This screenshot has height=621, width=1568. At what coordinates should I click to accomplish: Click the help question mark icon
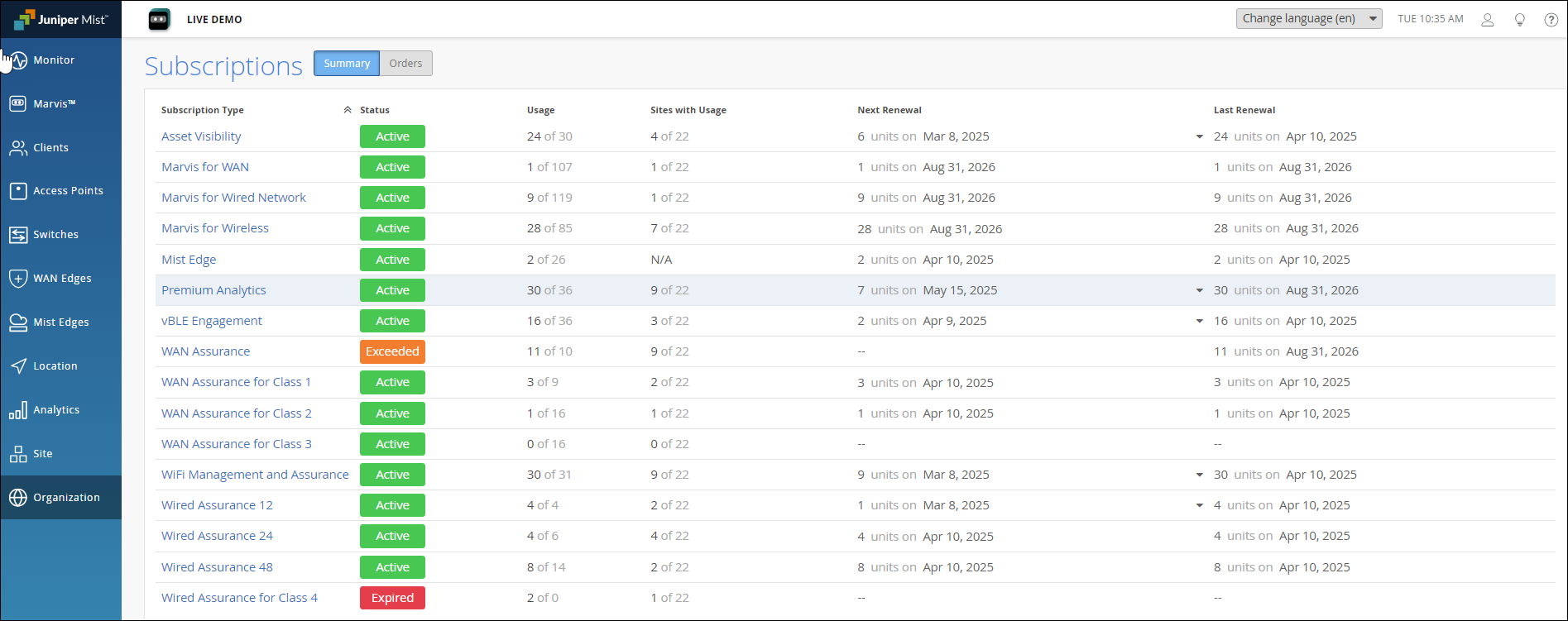pyautogui.click(x=1551, y=20)
